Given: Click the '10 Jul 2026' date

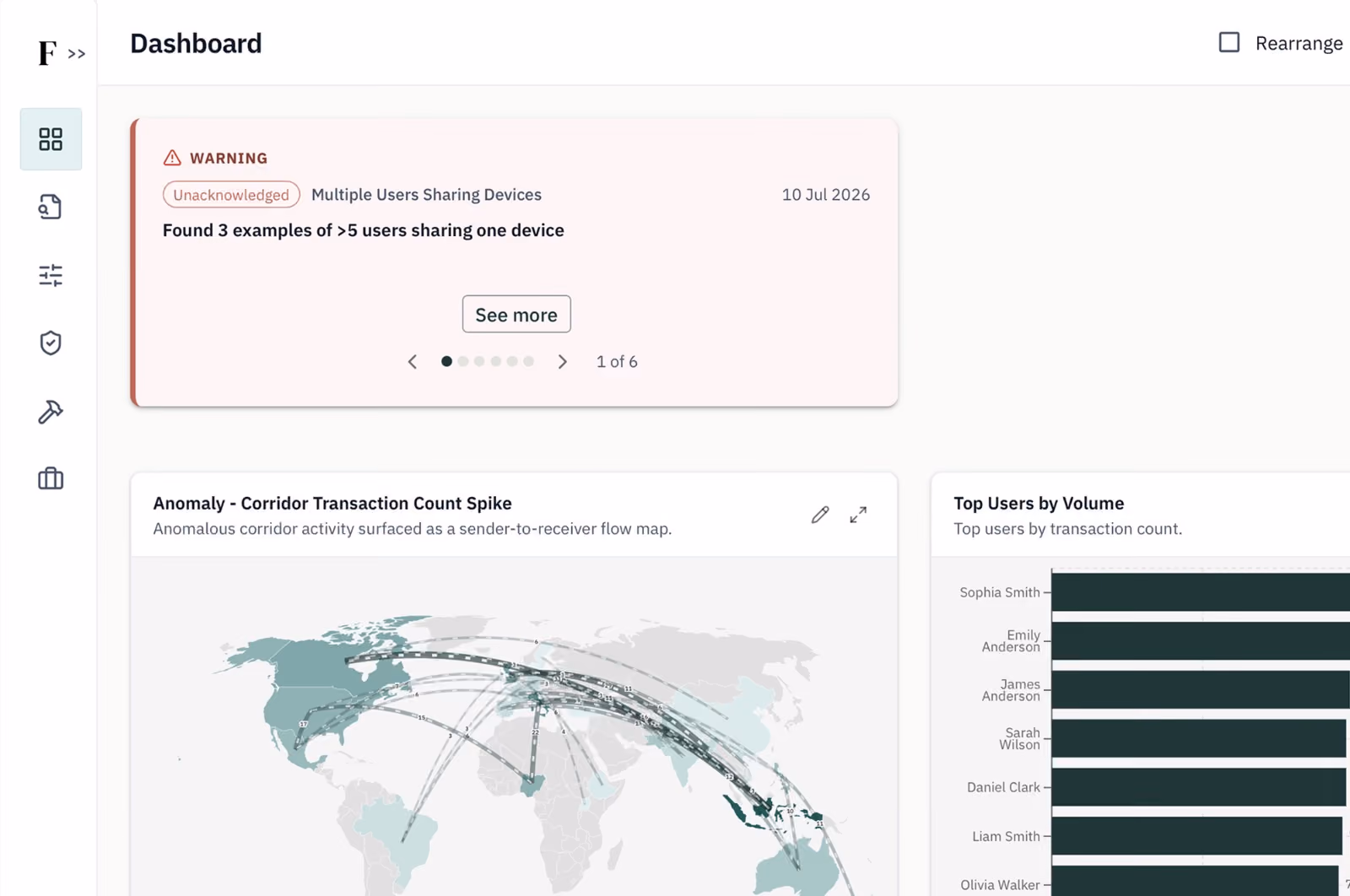Looking at the screenshot, I should pos(826,195).
